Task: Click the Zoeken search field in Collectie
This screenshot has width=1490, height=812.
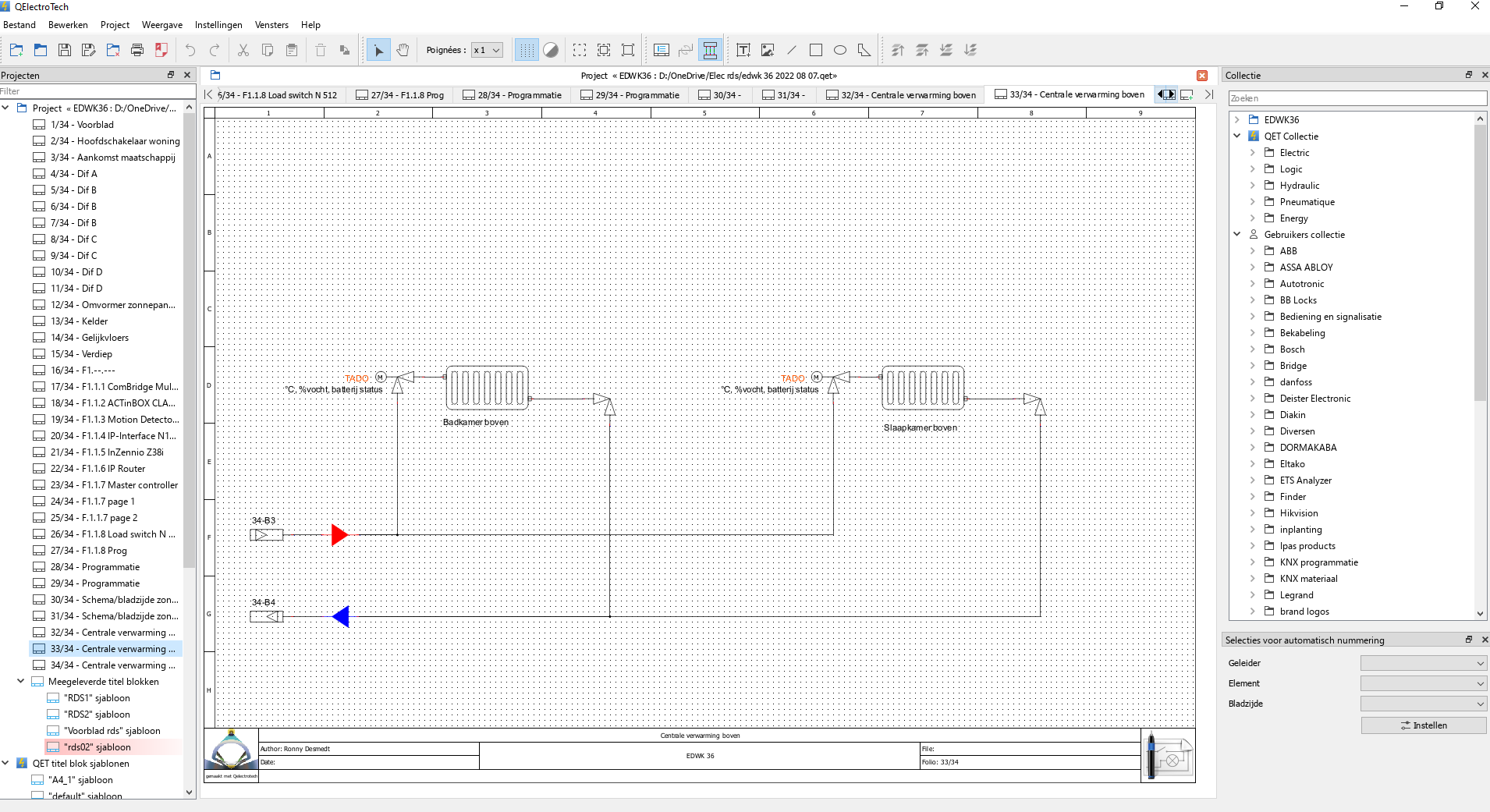Action: point(1357,98)
